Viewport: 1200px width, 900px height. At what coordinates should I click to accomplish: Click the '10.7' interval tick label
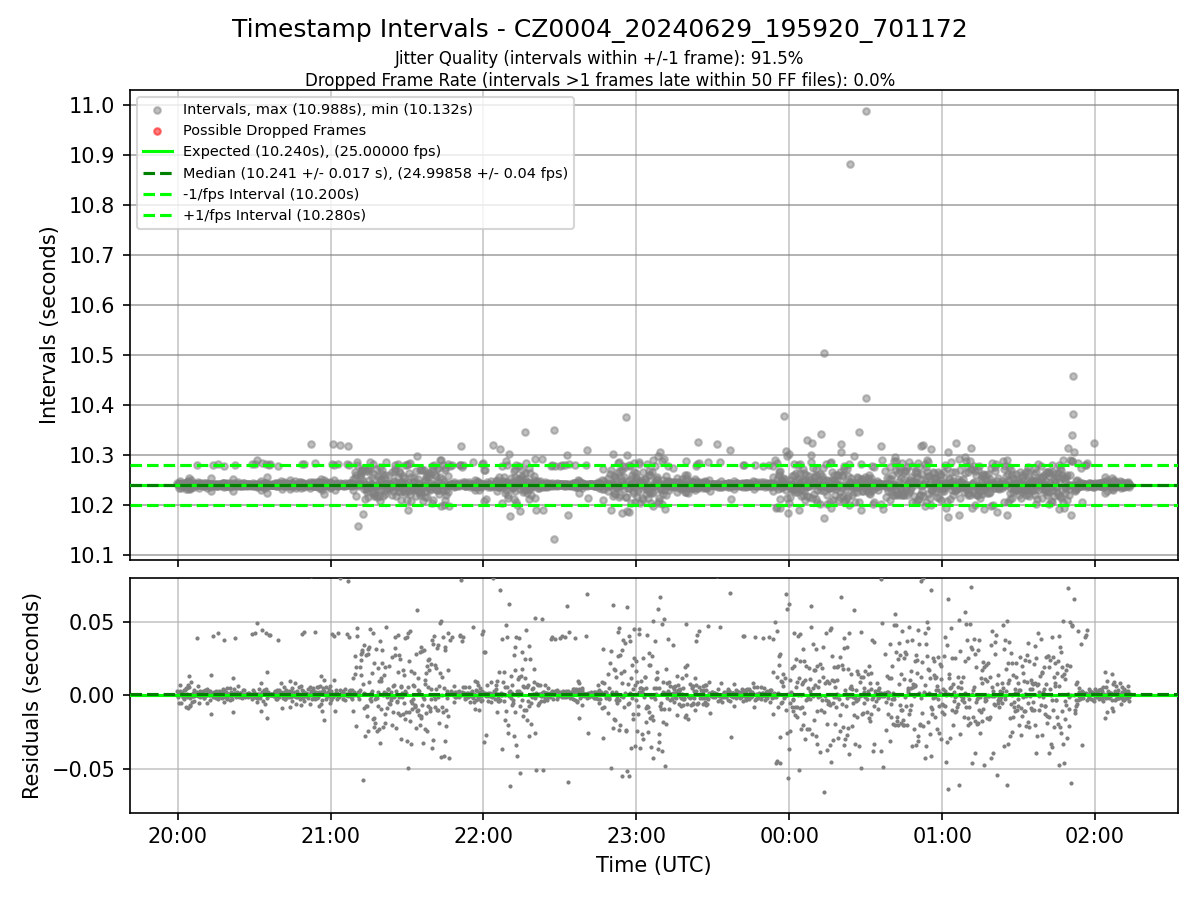(x=94, y=255)
